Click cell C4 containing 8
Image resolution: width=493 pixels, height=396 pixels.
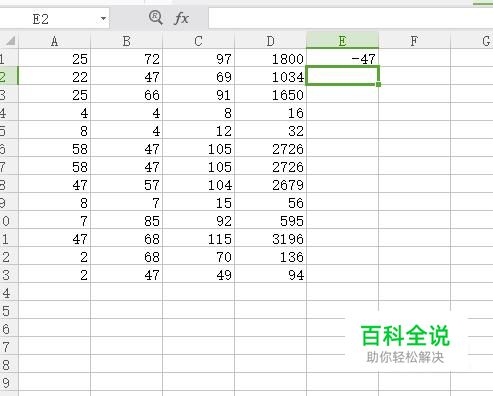(x=198, y=112)
